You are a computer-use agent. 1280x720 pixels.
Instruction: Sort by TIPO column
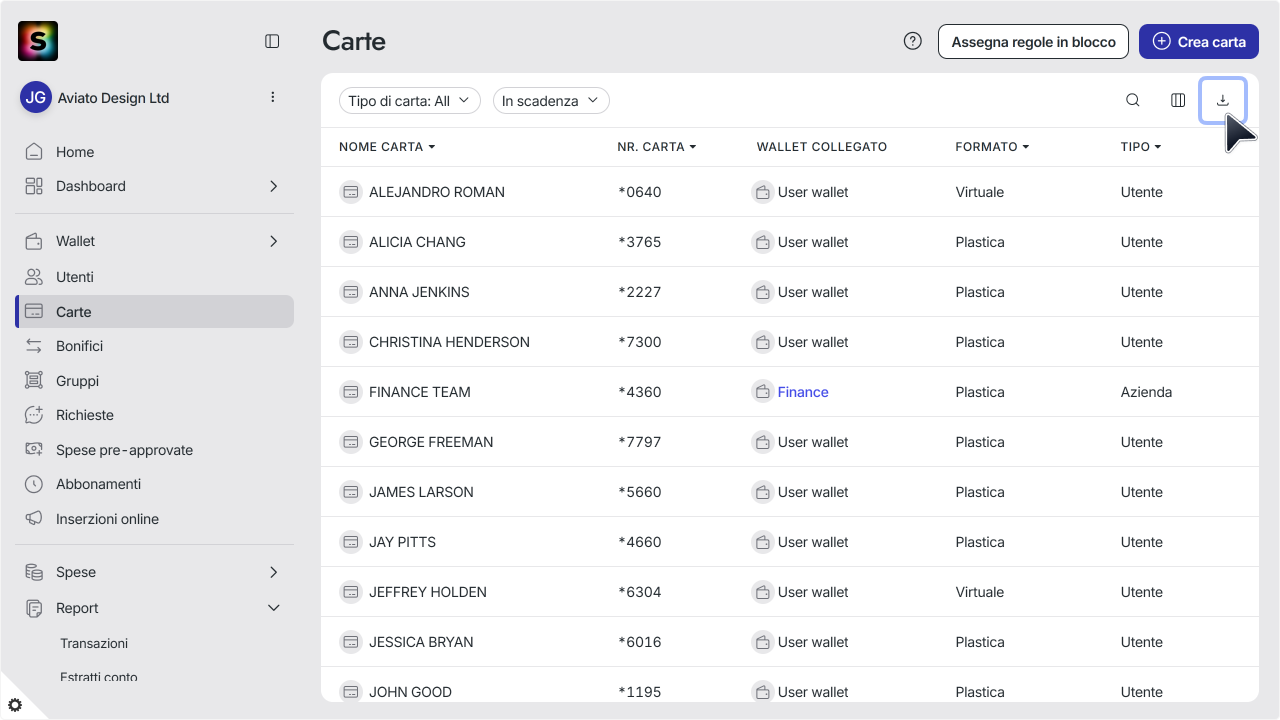[x=1141, y=147]
